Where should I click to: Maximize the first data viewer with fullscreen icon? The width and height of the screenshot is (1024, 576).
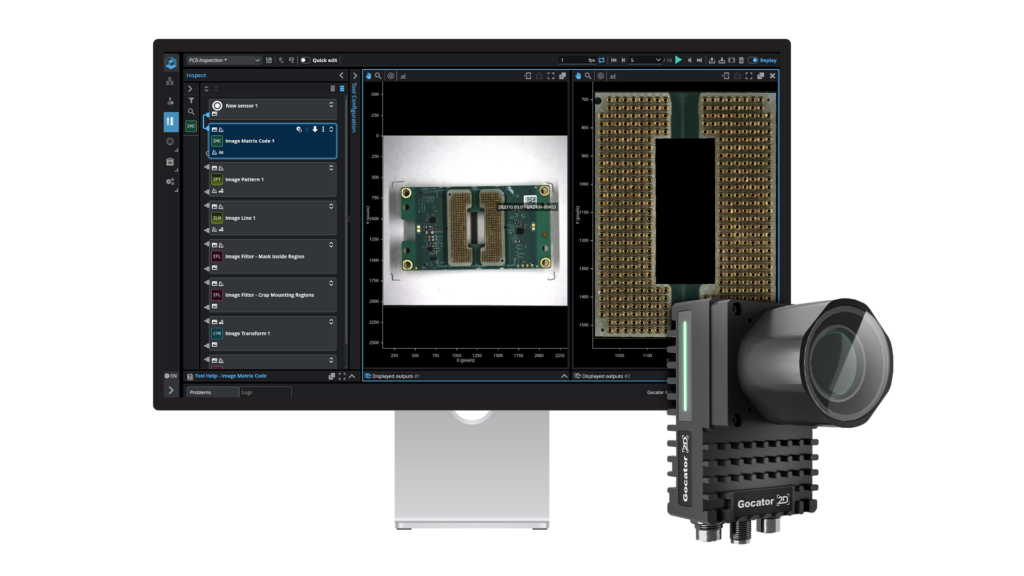(x=551, y=75)
